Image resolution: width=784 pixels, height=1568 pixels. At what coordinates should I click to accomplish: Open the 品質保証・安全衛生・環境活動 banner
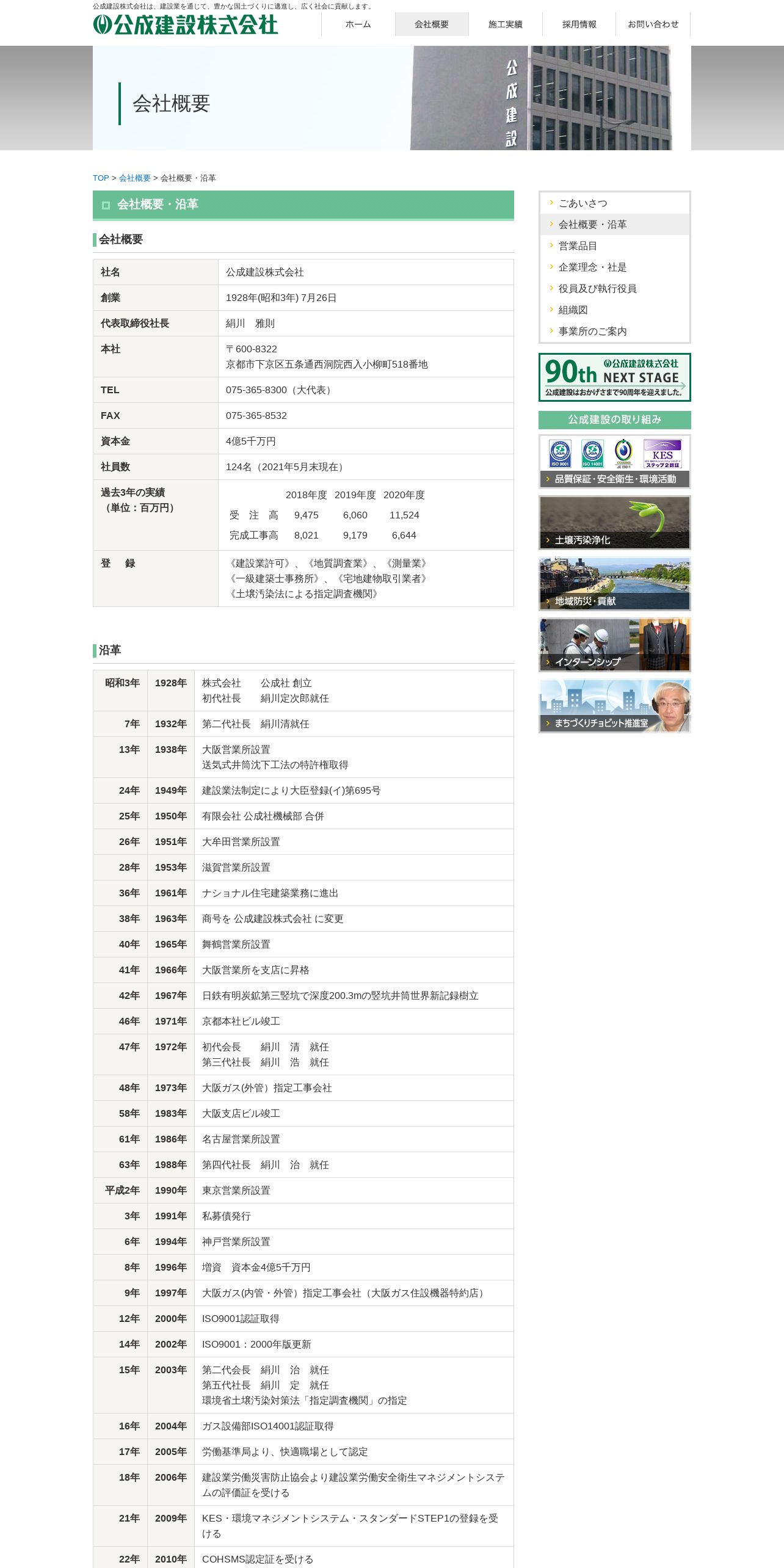pos(615,462)
